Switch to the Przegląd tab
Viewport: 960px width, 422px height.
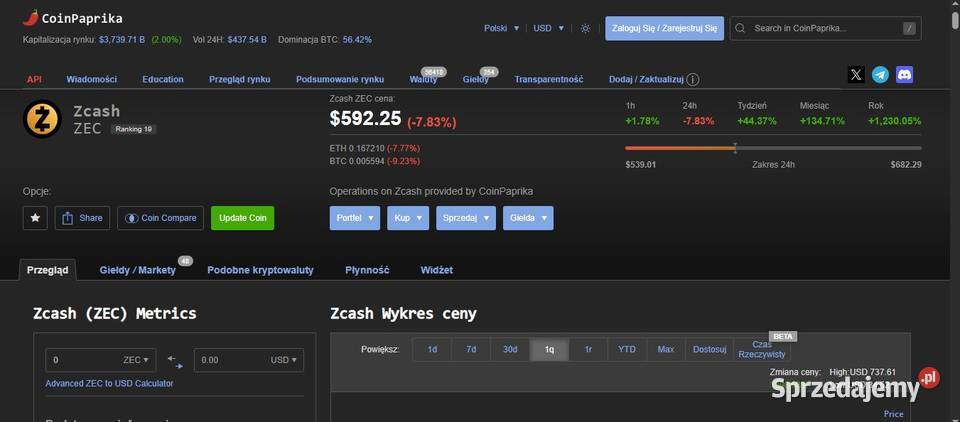48,270
